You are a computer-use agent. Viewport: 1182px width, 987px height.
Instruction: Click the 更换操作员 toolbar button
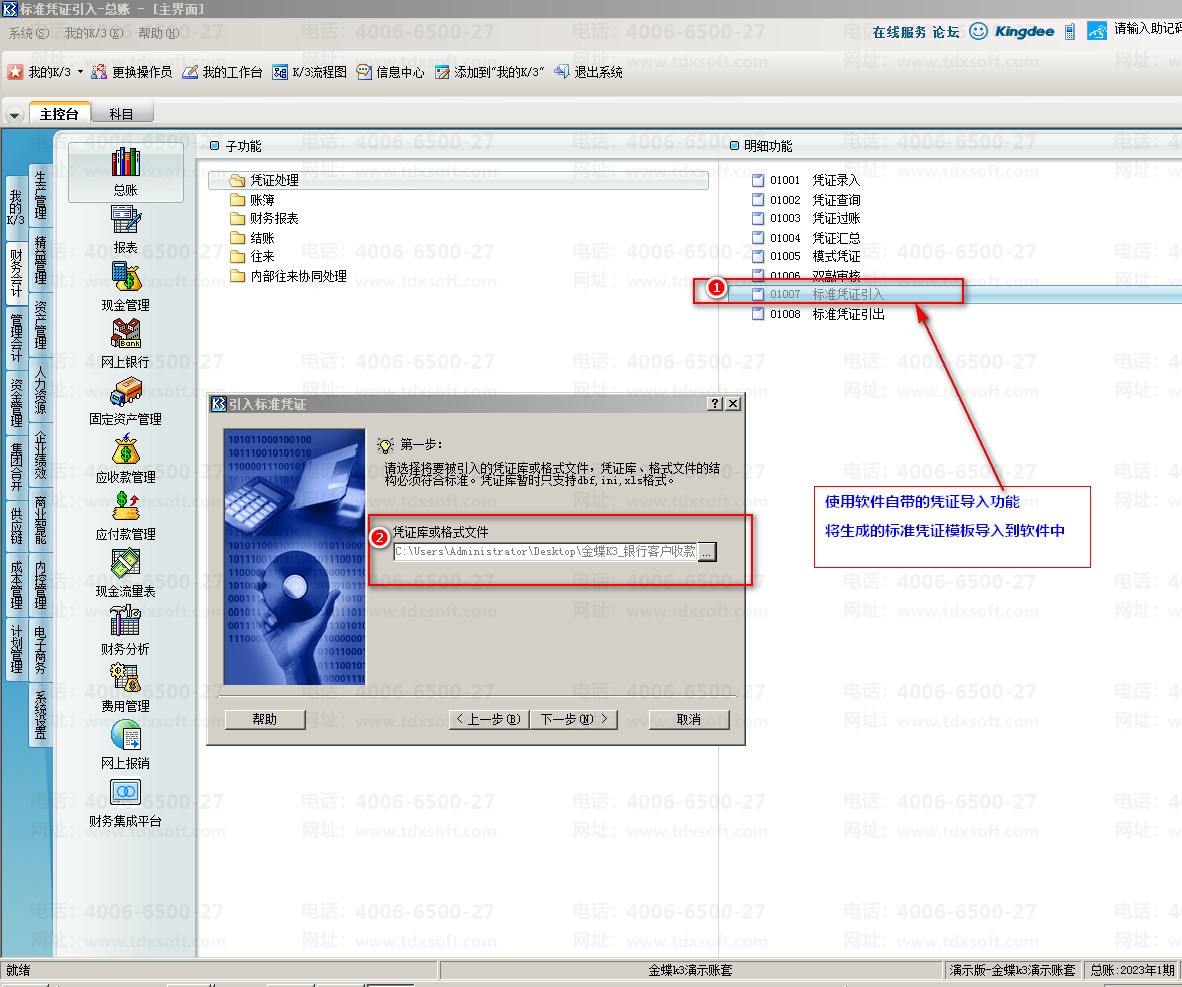coord(131,72)
